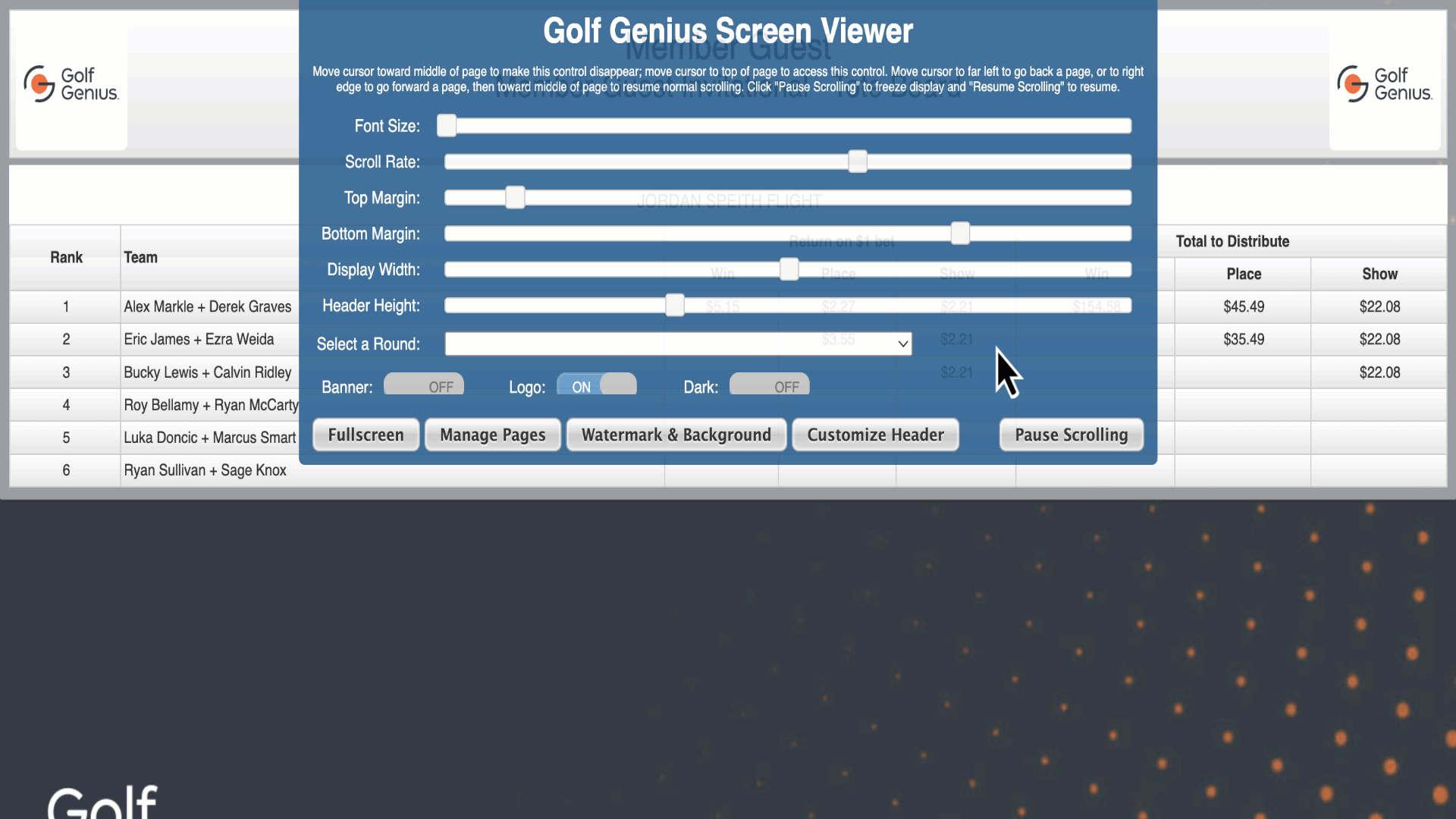Click the Place column header on right
This screenshot has width=1456, height=819.
point(1244,274)
